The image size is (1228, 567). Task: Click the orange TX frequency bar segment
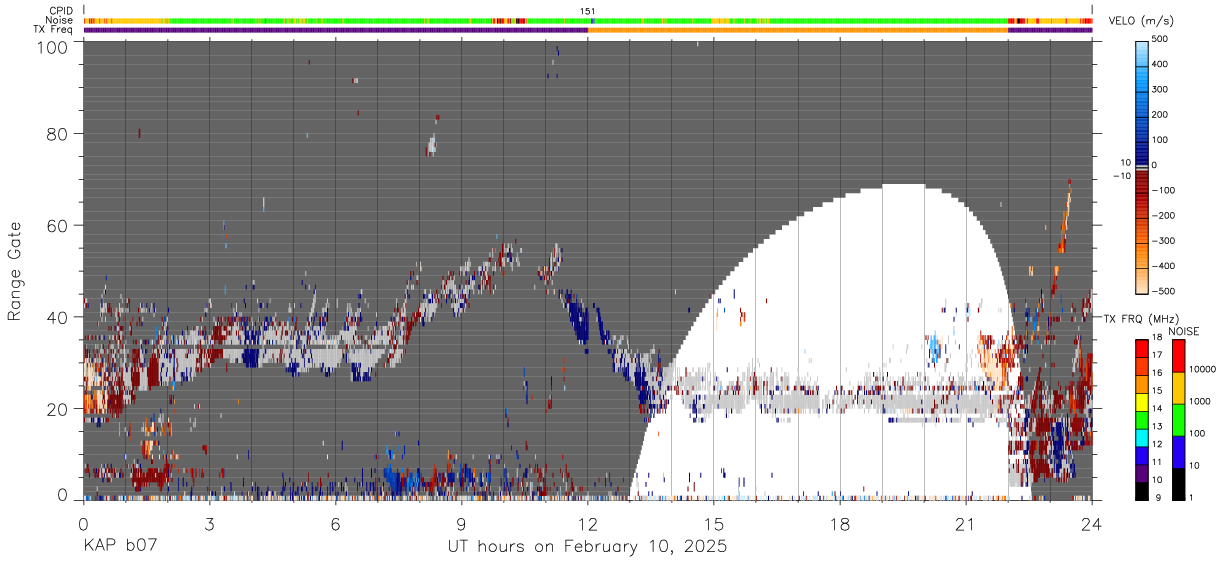tap(798, 30)
